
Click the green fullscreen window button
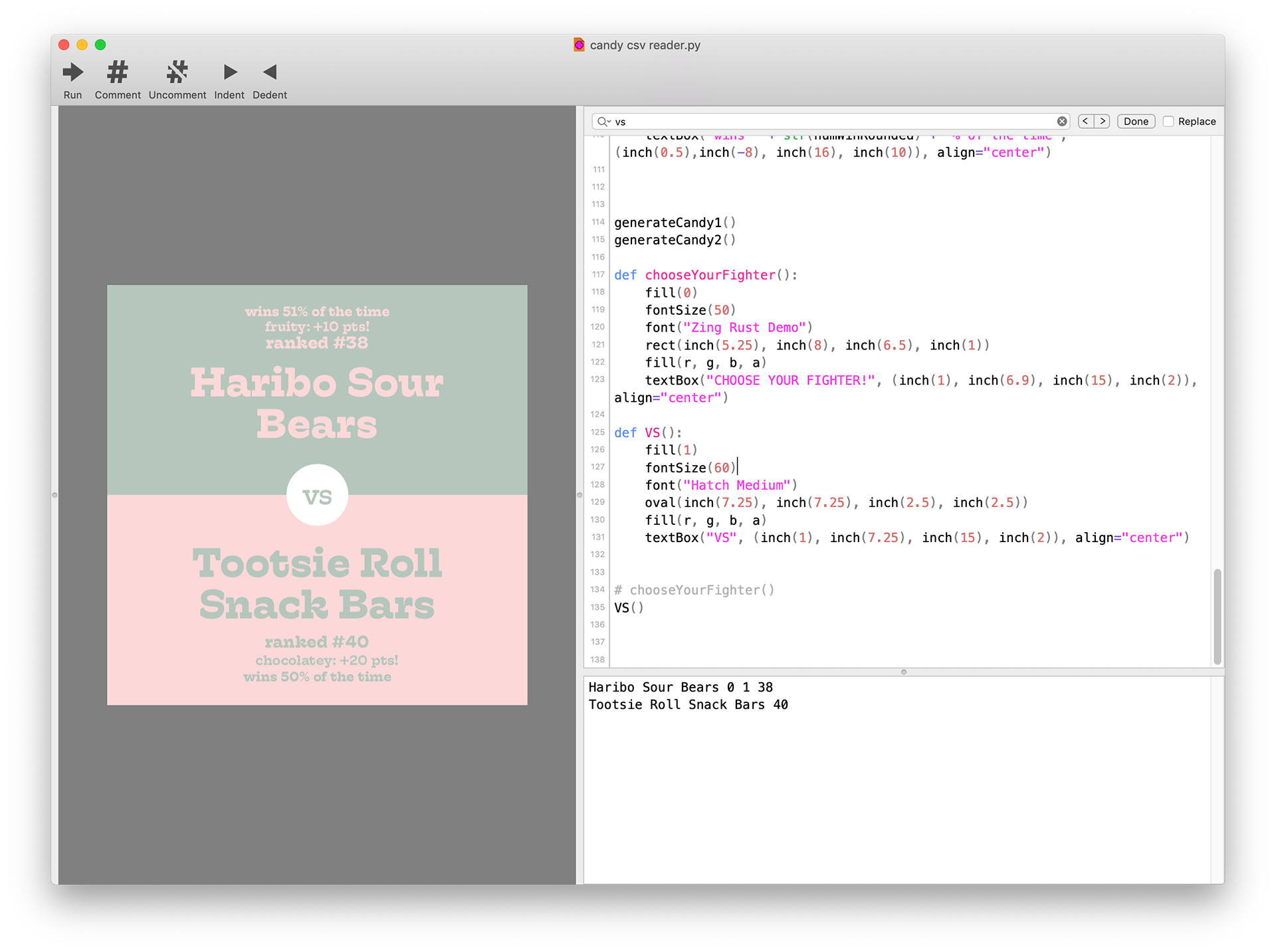[x=100, y=45]
